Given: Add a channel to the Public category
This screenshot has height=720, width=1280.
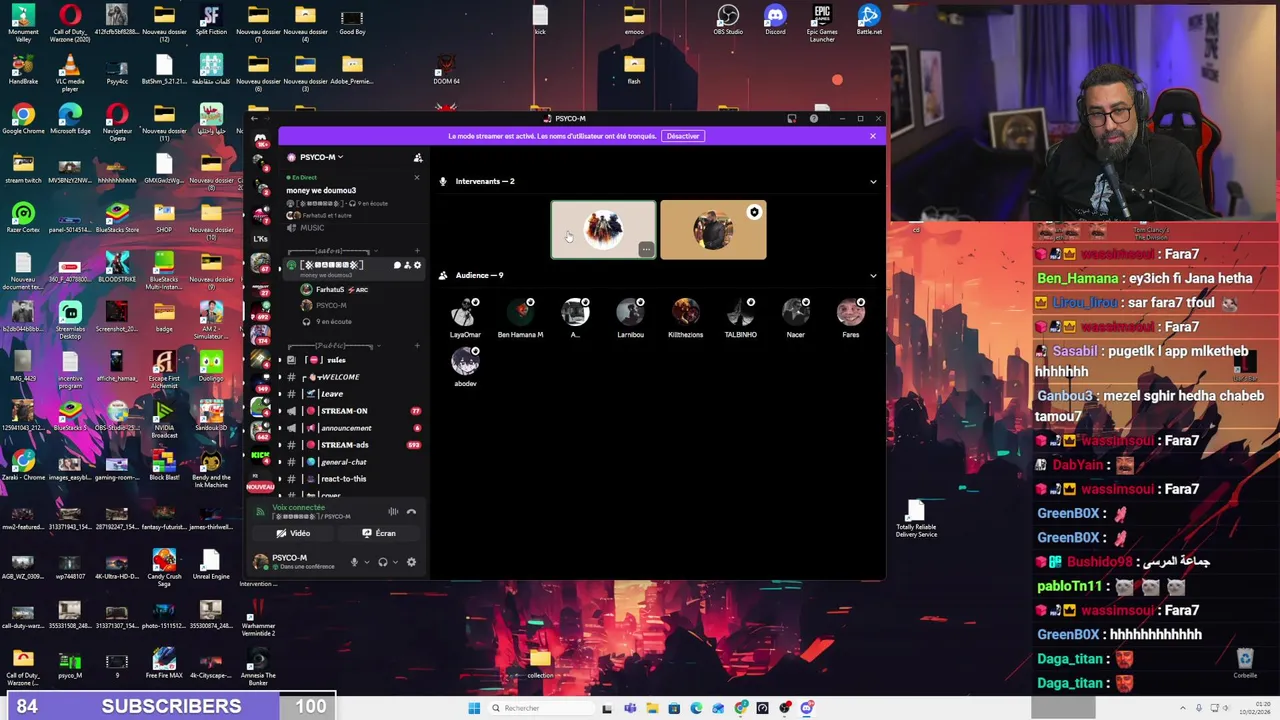Looking at the screenshot, I should (x=417, y=346).
